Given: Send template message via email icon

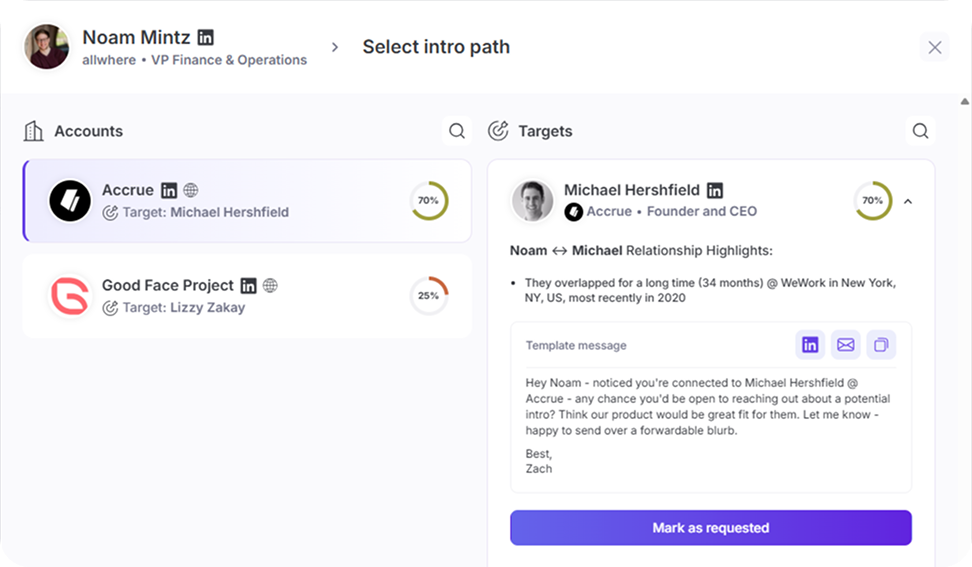Looking at the screenshot, I should click(x=846, y=345).
